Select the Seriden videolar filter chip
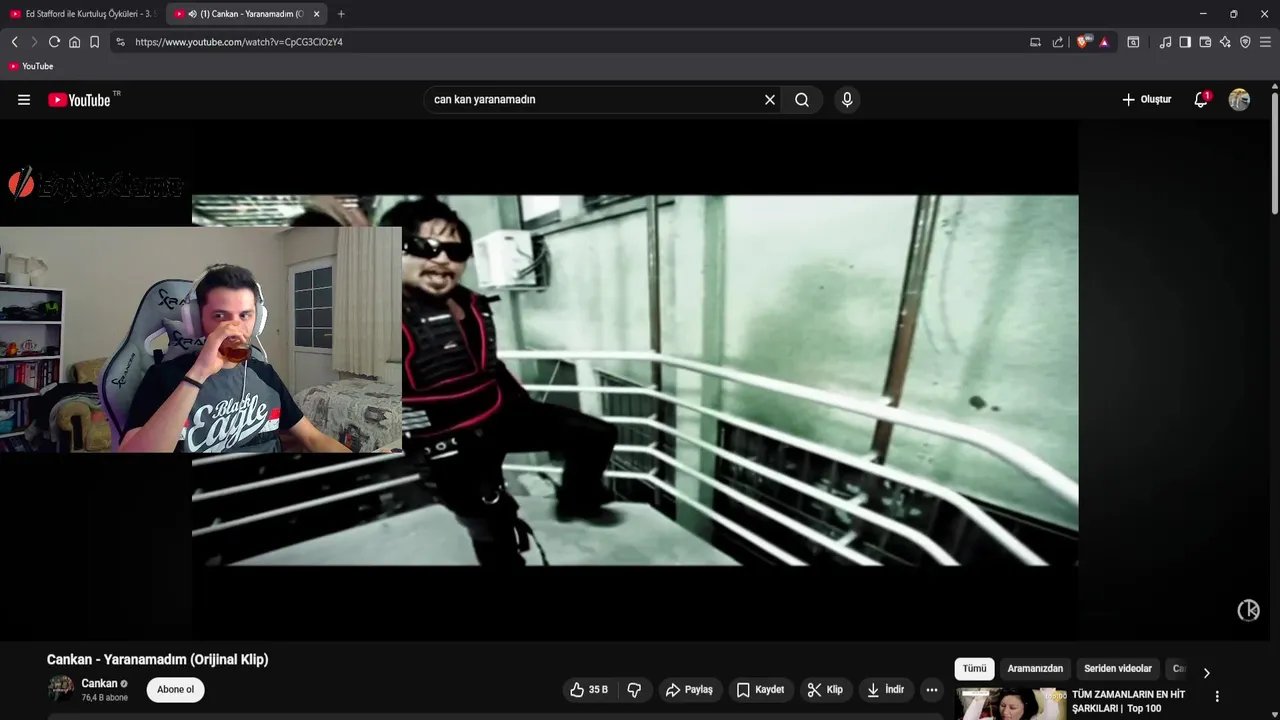1280x720 pixels. pos(1118,669)
